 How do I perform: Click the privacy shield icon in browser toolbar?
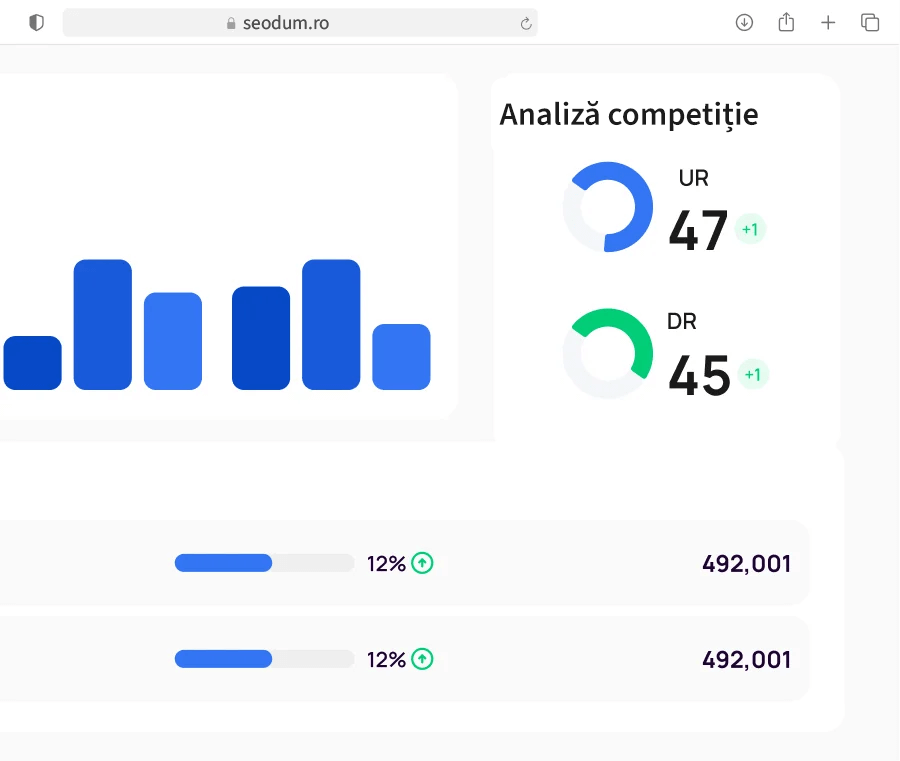coord(36,22)
